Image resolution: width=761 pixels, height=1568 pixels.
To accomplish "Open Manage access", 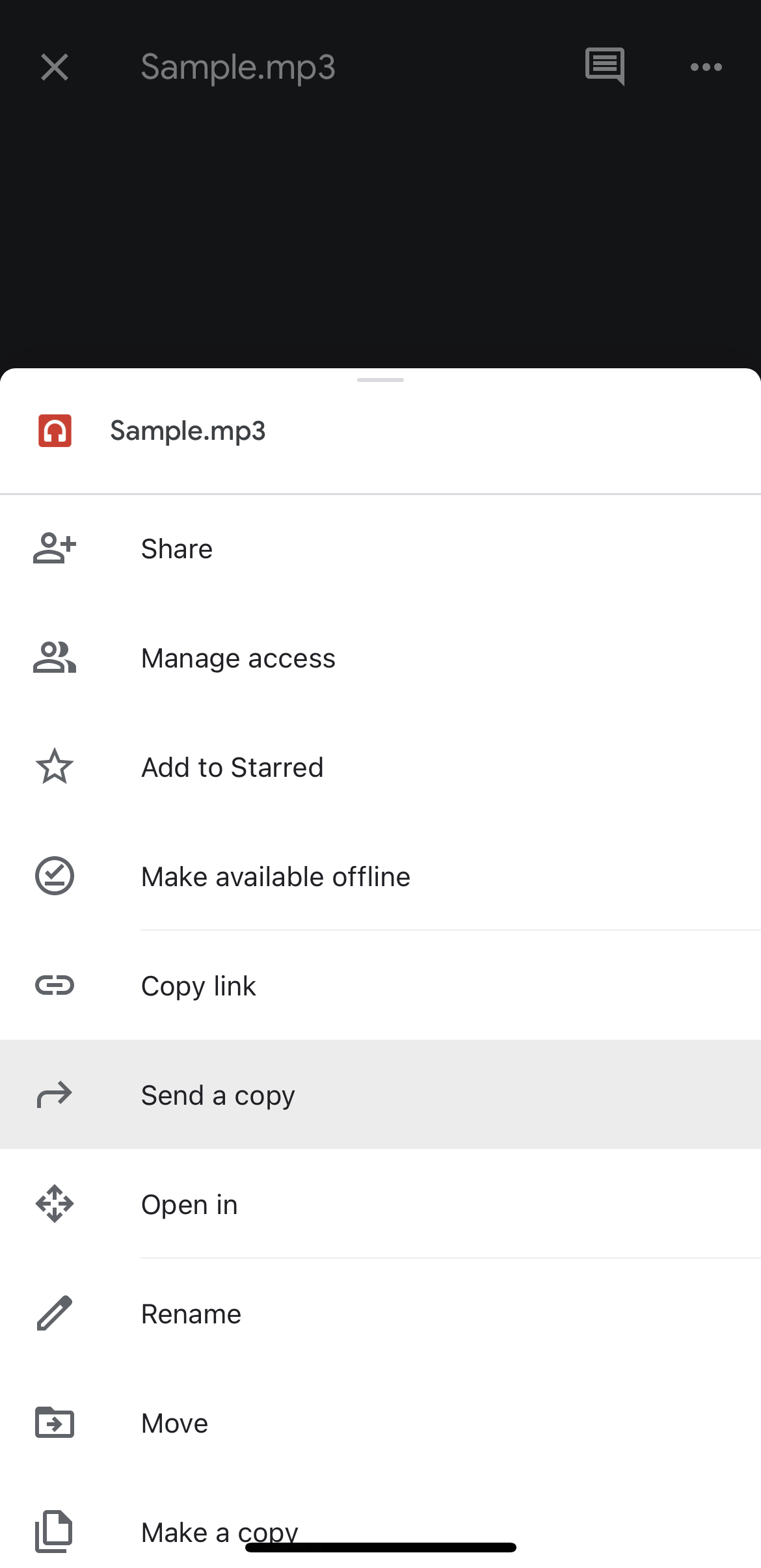I will [380, 658].
